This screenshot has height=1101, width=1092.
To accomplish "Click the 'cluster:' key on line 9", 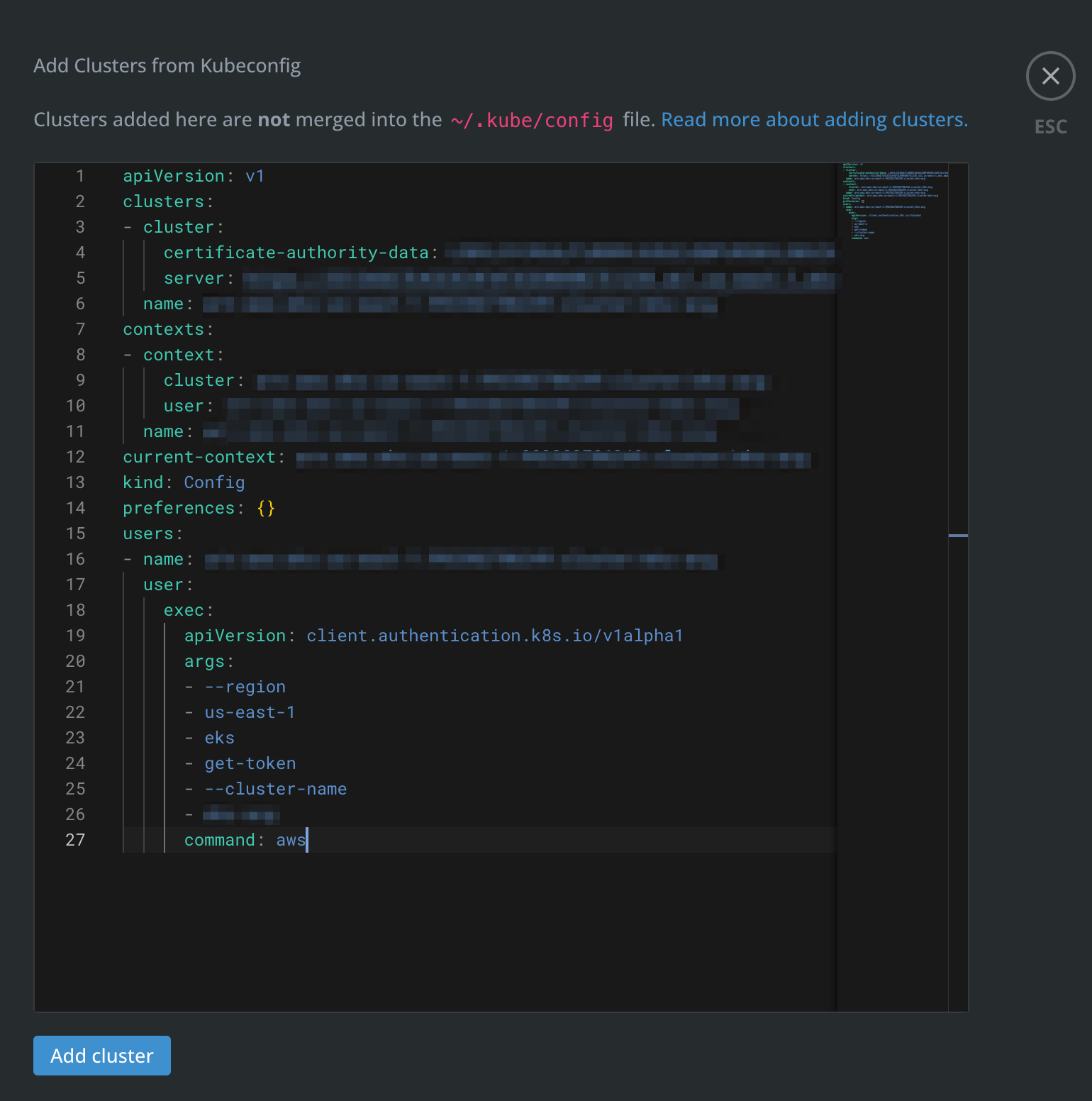I will click(x=204, y=380).
